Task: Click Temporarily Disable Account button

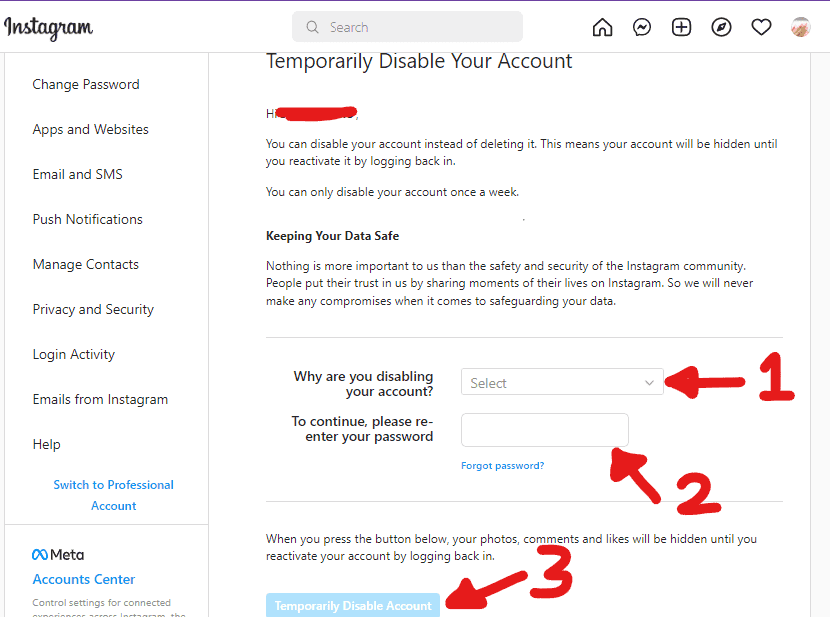Action: pos(353,605)
